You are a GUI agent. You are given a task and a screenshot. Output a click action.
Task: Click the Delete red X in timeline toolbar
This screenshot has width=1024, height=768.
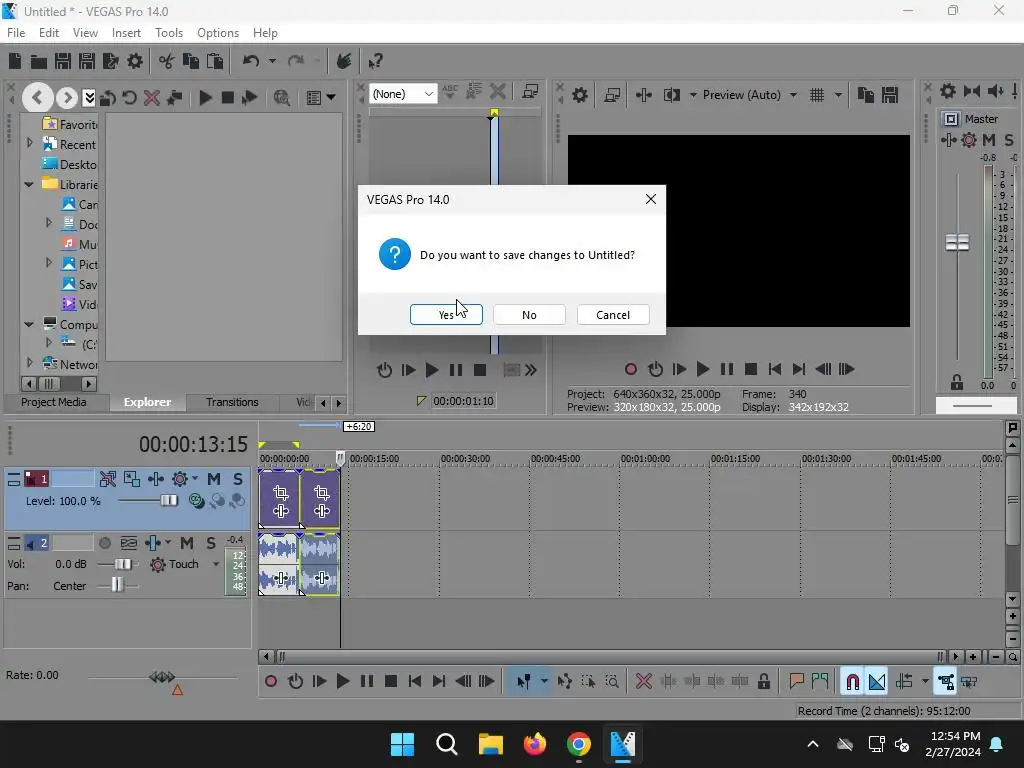(x=643, y=682)
